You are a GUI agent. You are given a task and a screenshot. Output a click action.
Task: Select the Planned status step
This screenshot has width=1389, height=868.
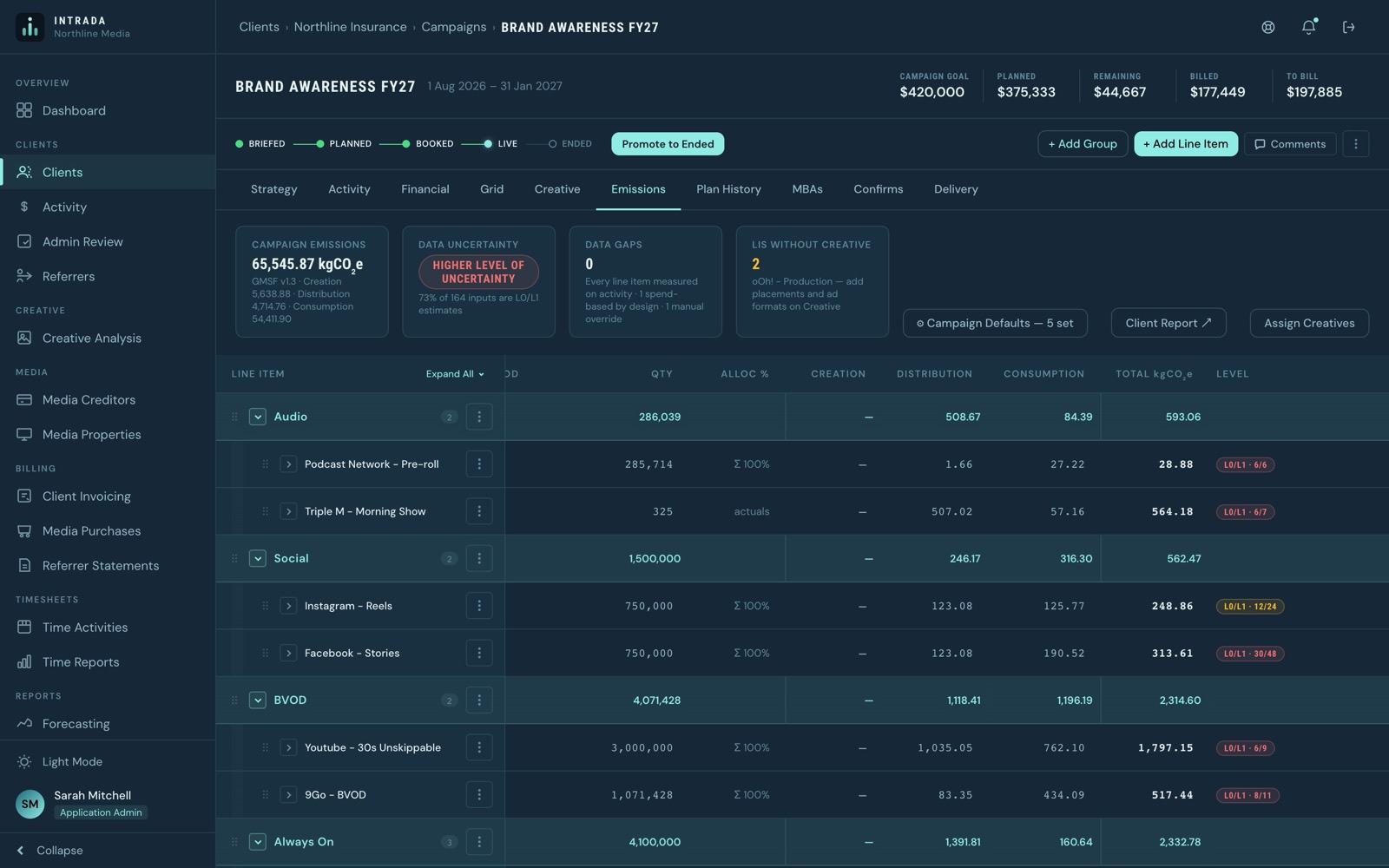[x=344, y=144]
